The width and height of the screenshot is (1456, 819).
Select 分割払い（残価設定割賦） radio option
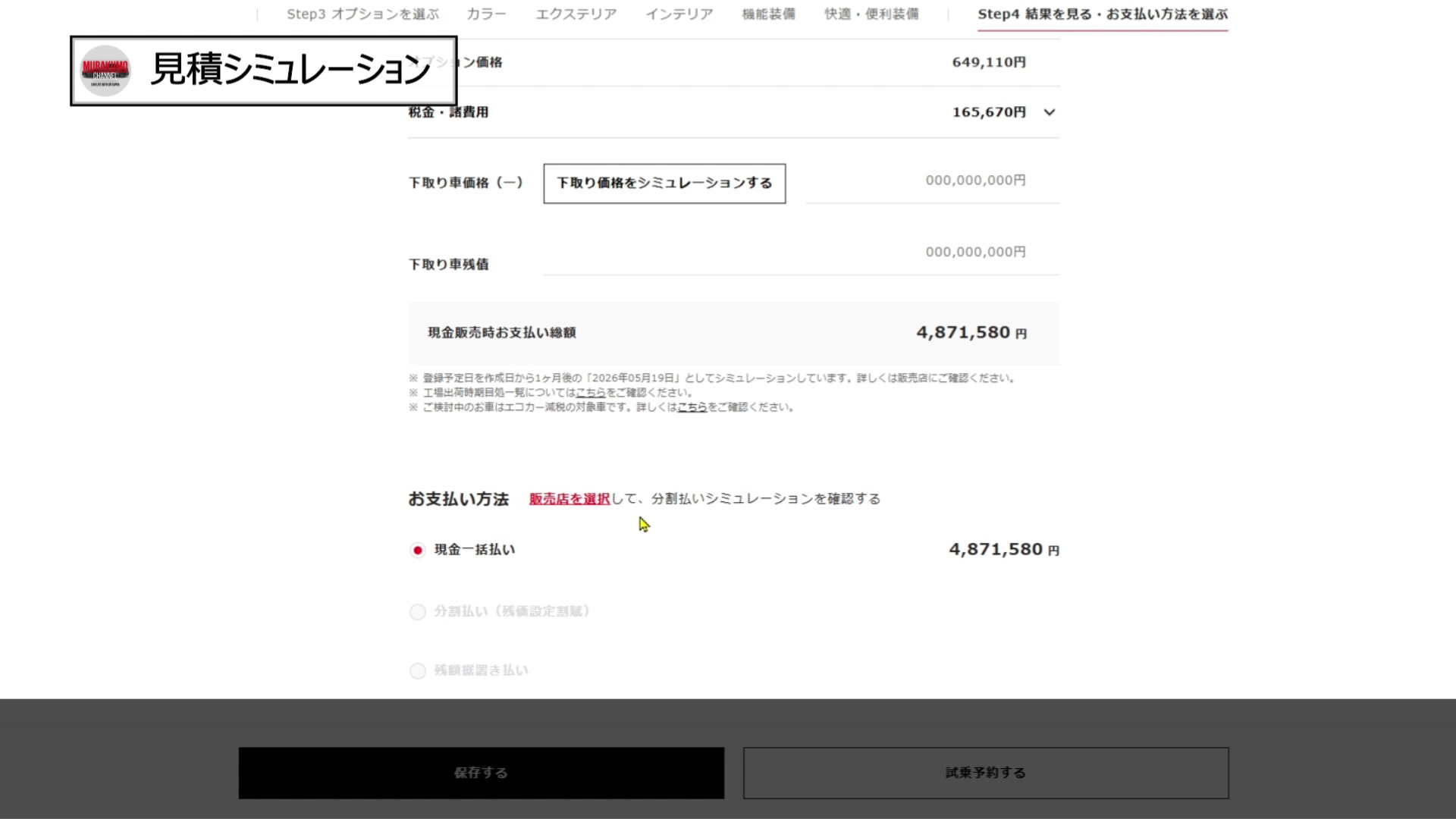(418, 612)
